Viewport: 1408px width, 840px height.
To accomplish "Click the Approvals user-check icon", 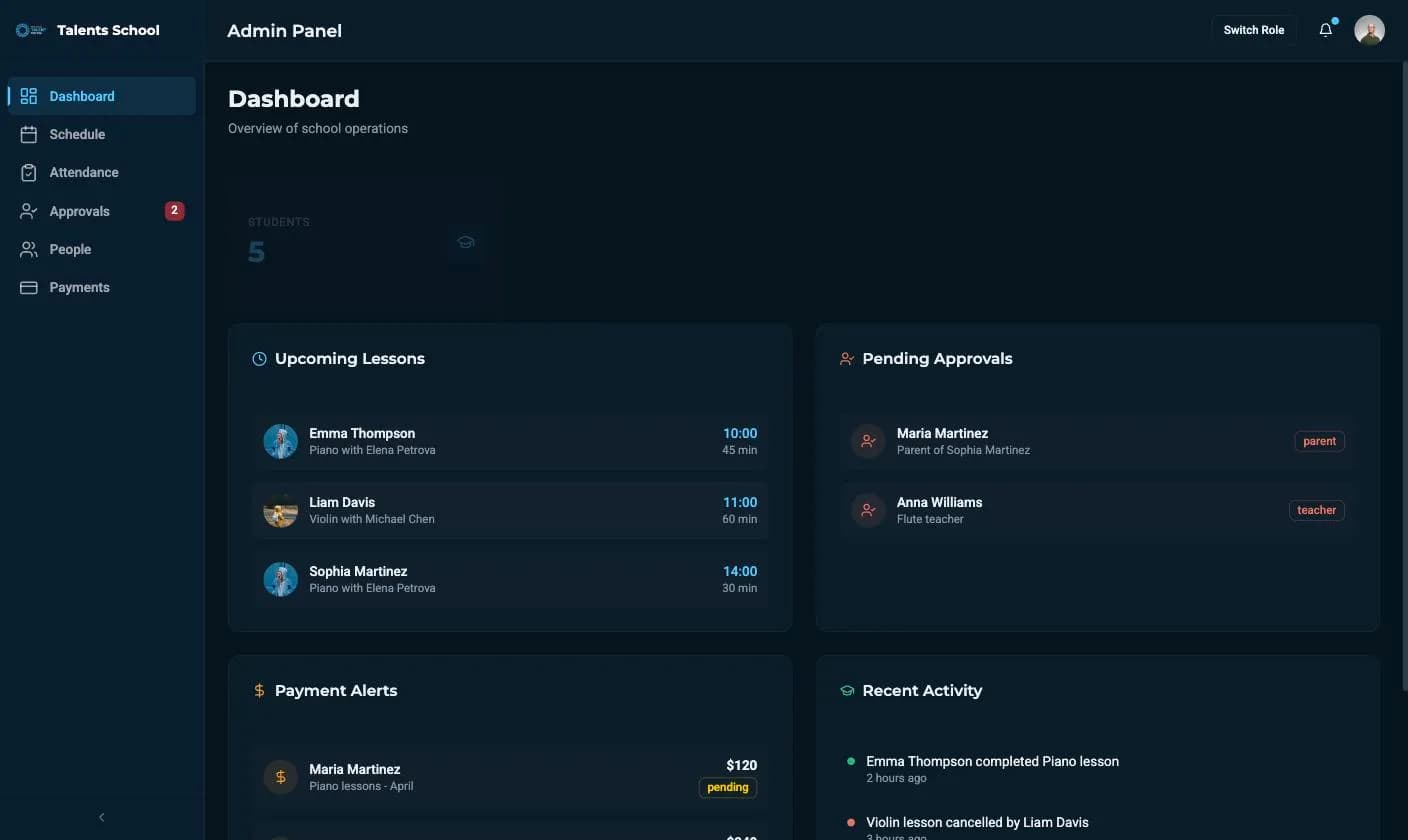I will [x=29, y=211].
